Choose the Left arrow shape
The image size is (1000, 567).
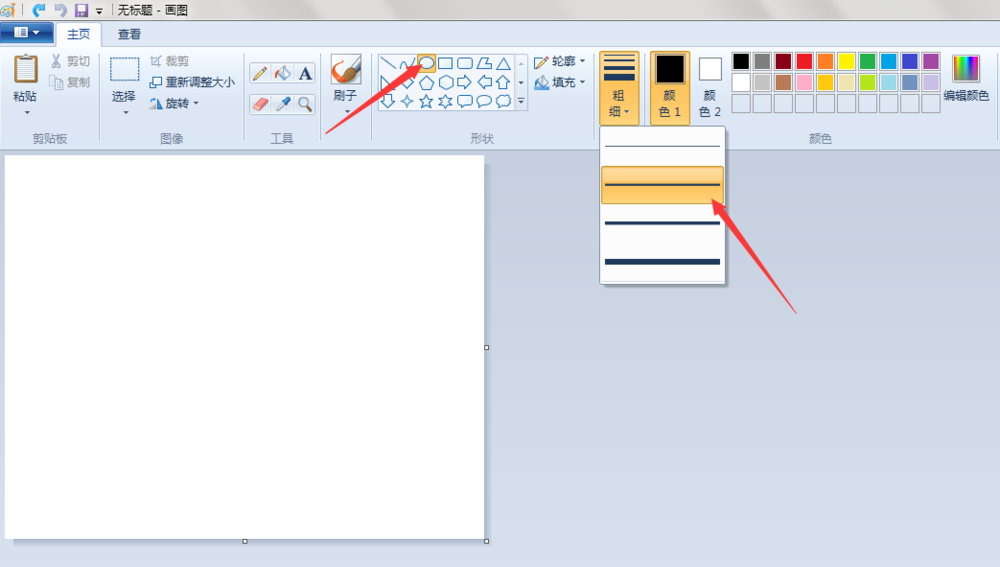tap(484, 82)
